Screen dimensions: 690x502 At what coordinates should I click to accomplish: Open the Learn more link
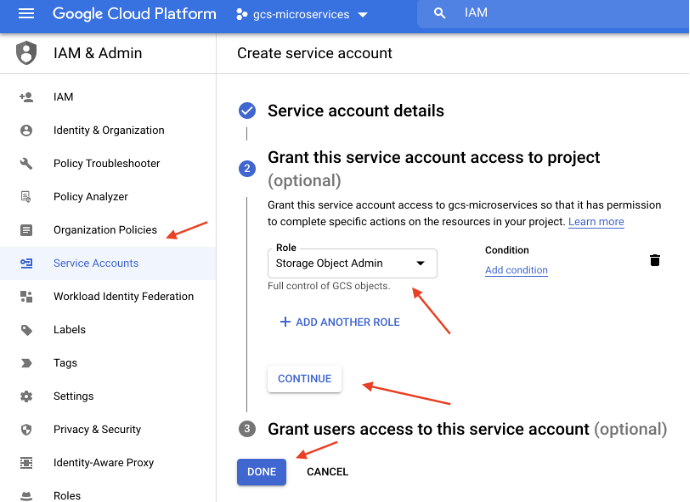(596, 221)
